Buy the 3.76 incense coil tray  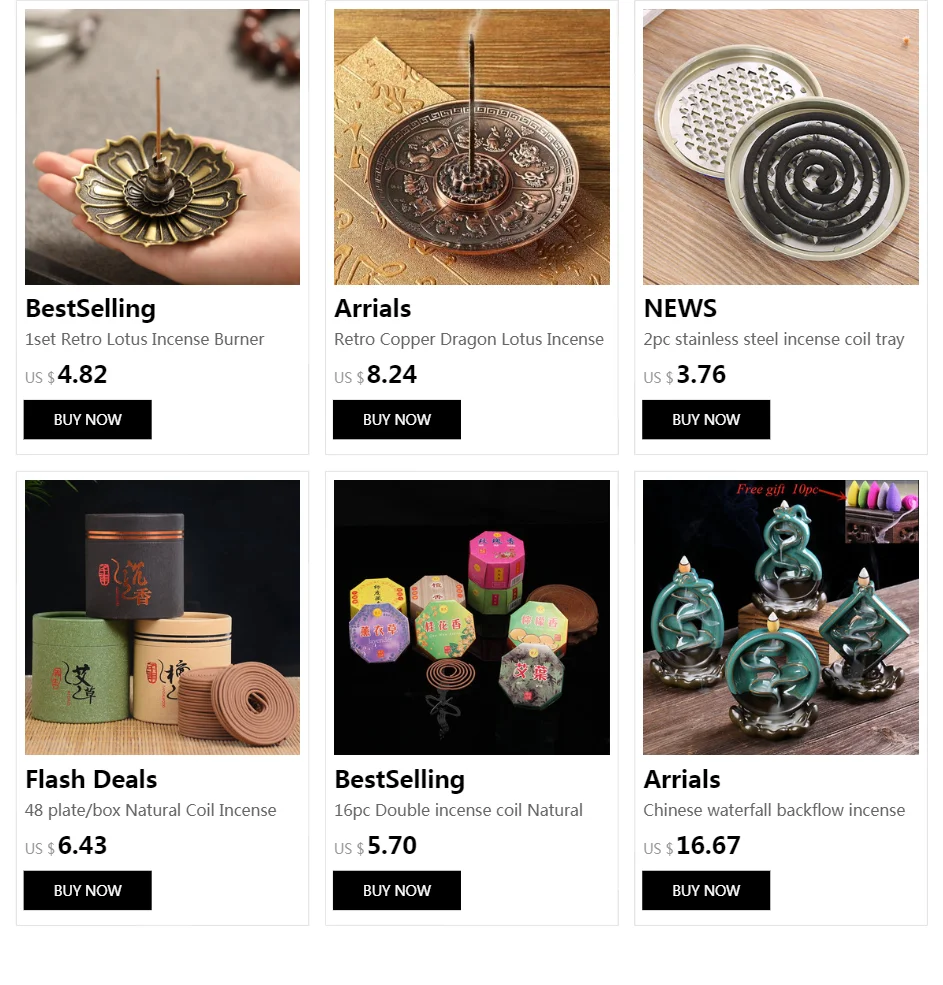tap(706, 420)
